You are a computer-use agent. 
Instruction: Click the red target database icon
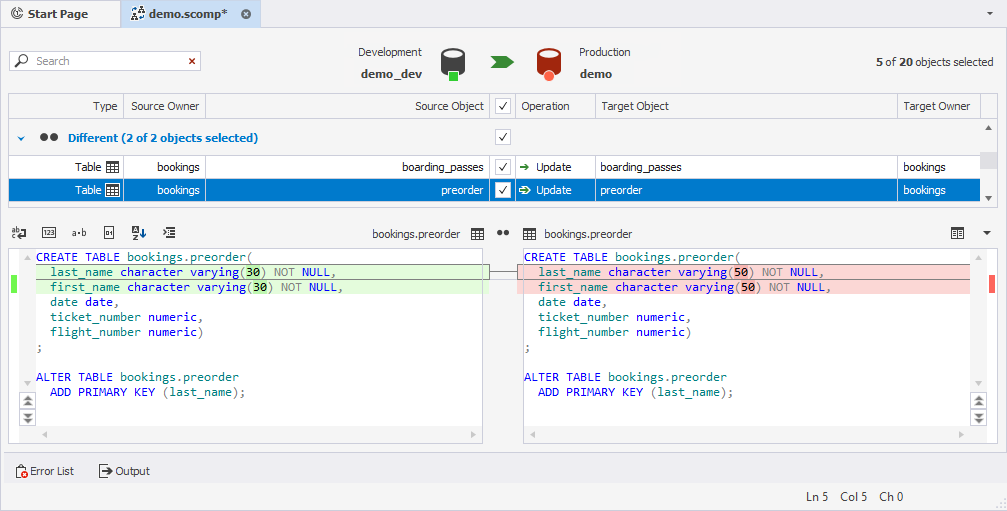click(548, 64)
